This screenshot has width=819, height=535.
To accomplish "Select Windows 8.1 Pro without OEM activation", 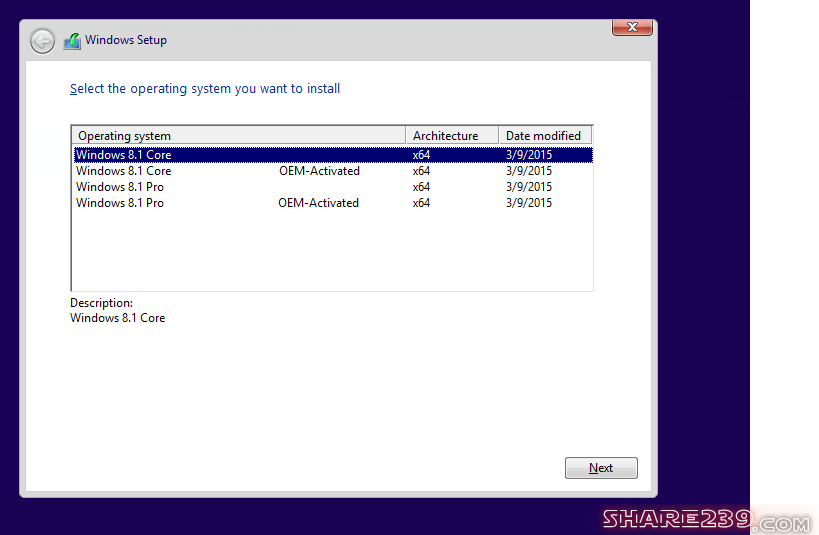I will click(333, 187).
